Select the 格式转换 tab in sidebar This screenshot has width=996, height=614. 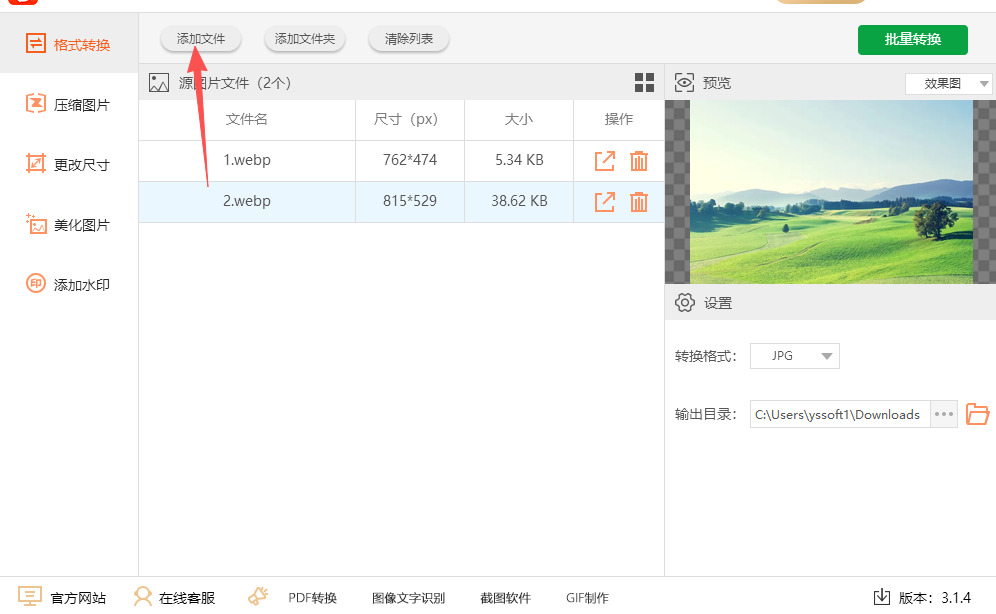(x=68, y=45)
